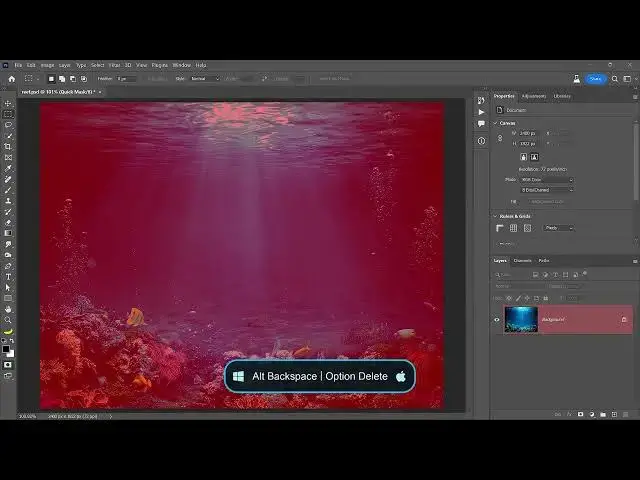Open the Select menu

tap(97, 65)
